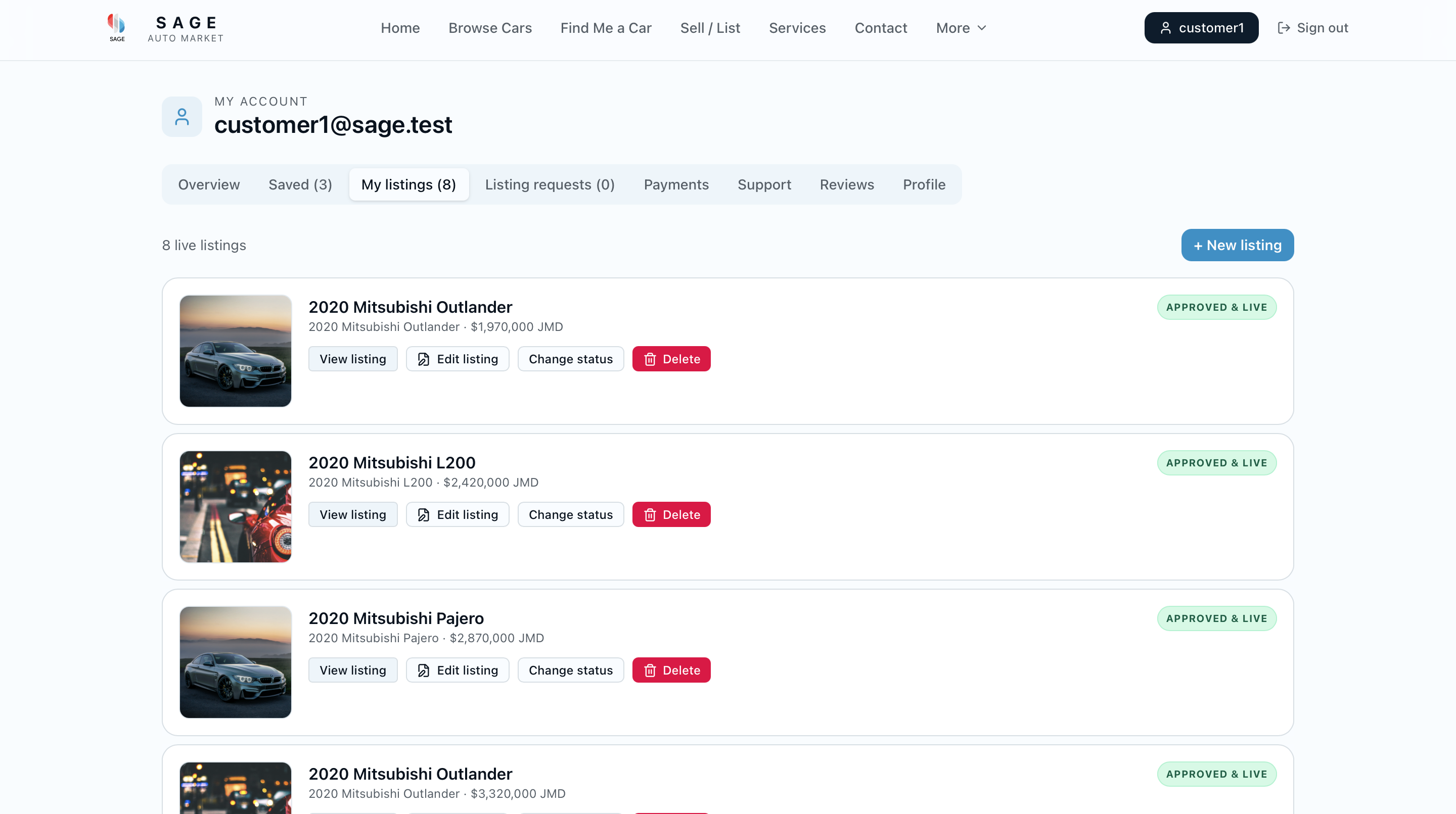The width and height of the screenshot is (1456, 814).
Task: Edit listing for Mitsubishi L200
Action: pyautogui.click(x=457, y=514)
